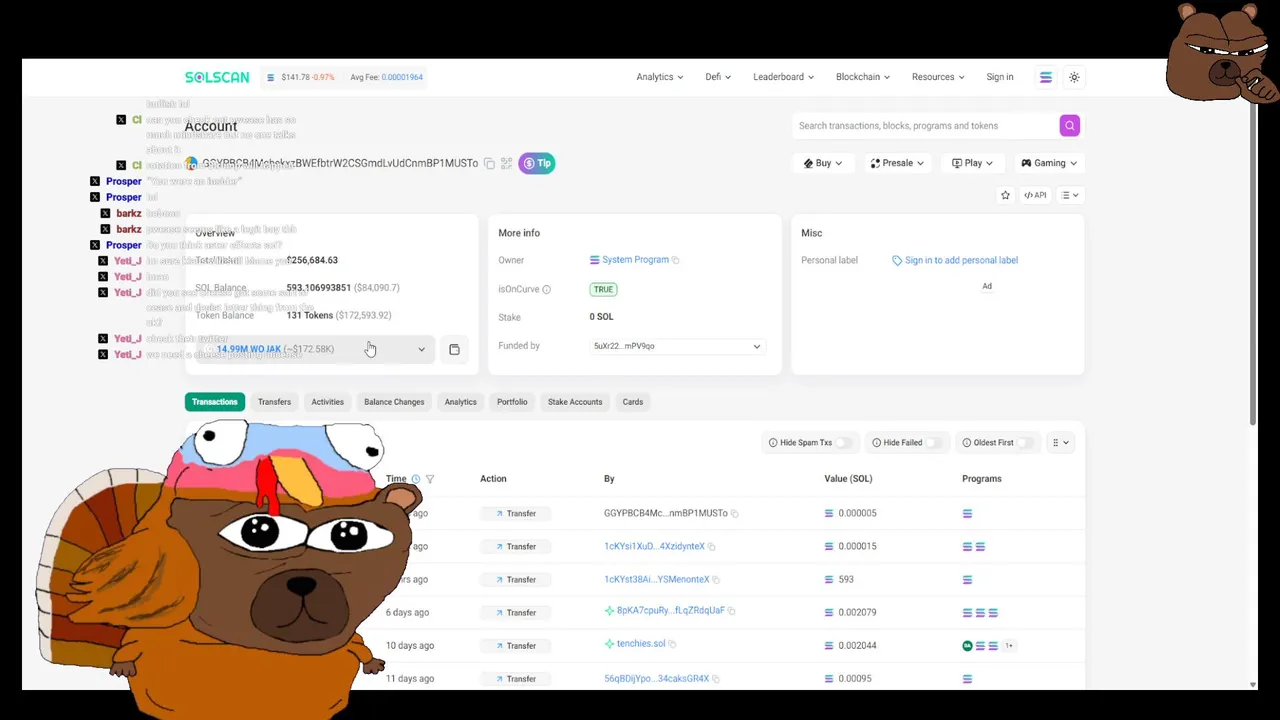
Task: Open the Buy dropdown
Action: point(823,163)
